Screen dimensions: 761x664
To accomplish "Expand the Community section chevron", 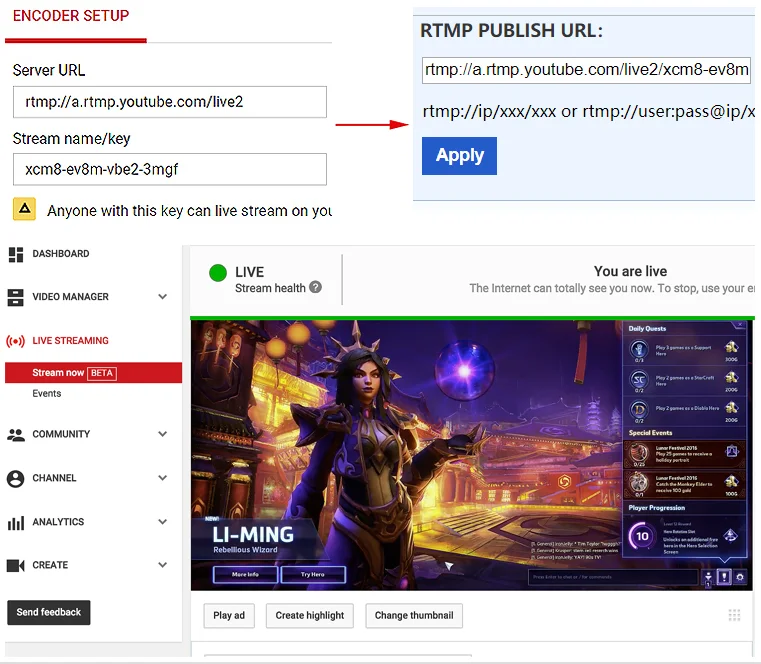I will click(163, 434).
